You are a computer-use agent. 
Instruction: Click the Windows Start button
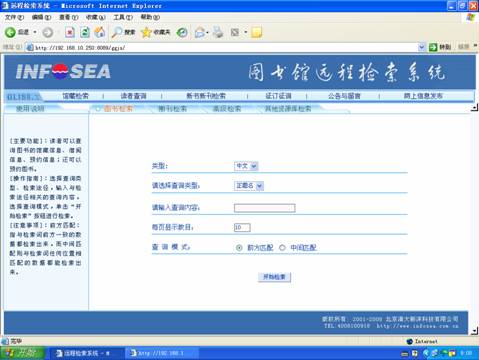[23, 353]
